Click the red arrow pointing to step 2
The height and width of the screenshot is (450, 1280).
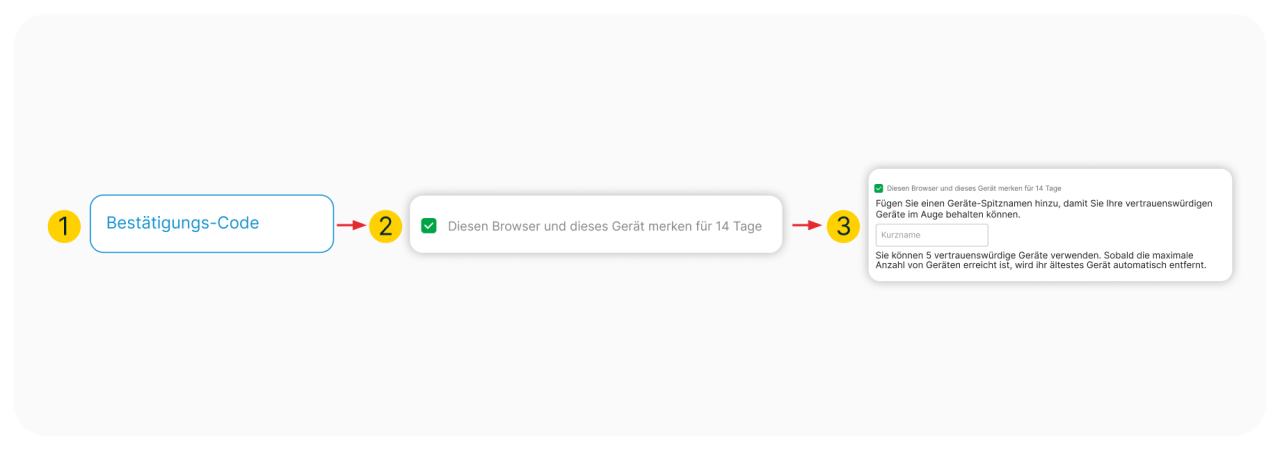351,225
